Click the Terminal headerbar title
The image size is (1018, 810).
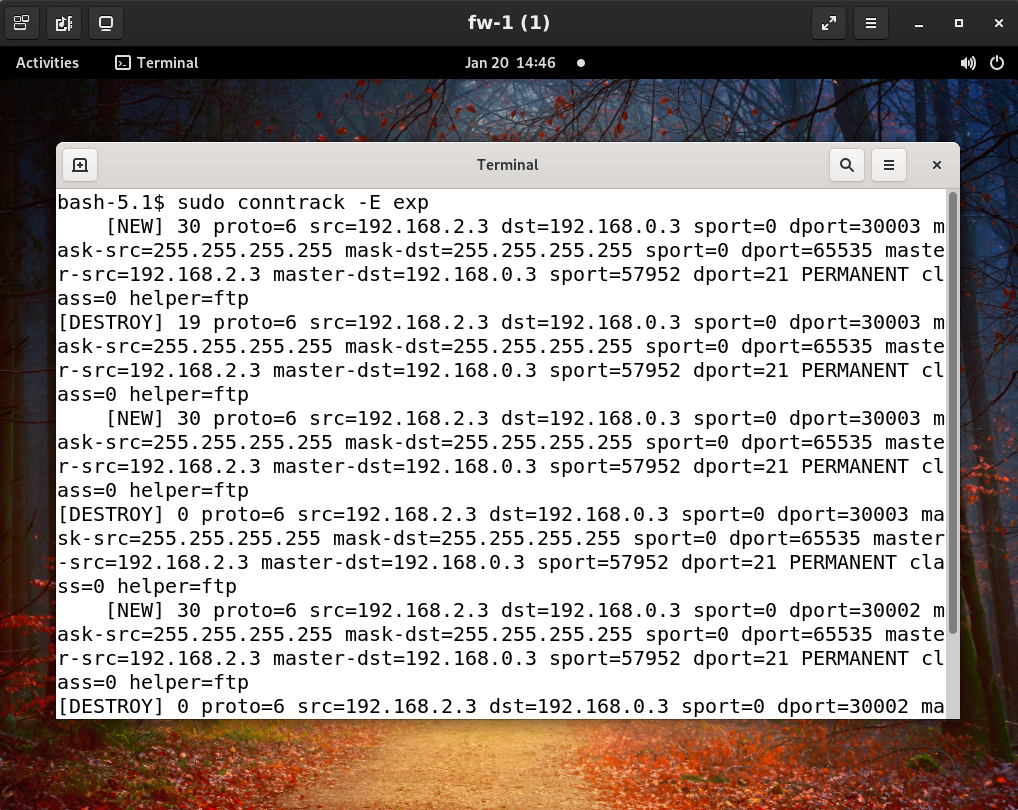508,165
